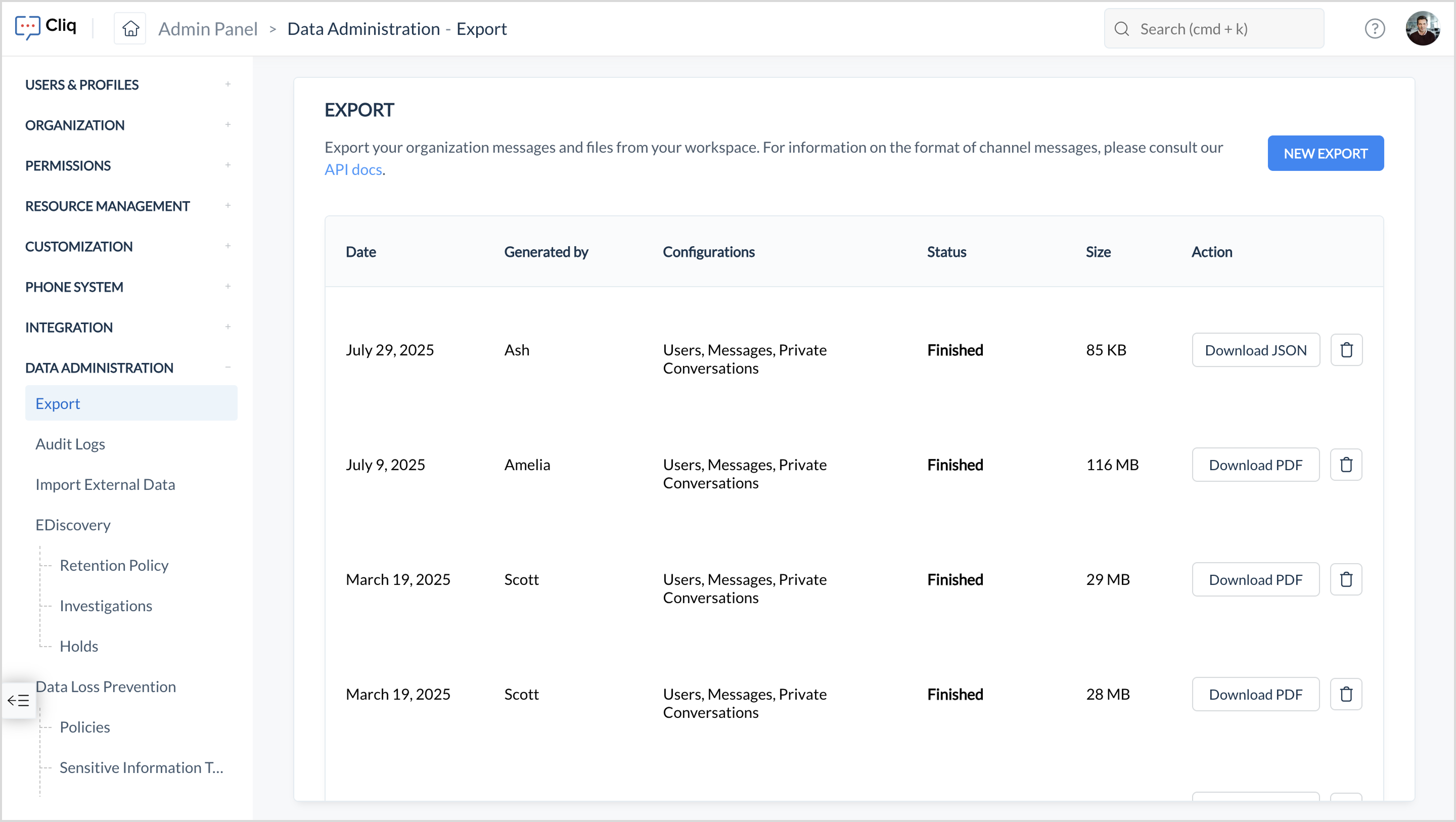Collapse the Data Administration section
This screenshot has width=1456, height=822.
(228, 368)
